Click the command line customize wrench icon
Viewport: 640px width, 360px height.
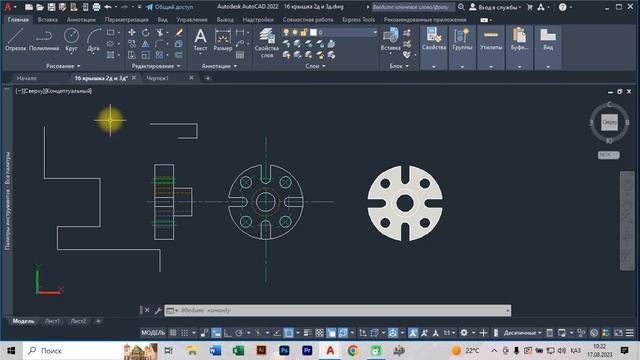click(158, 311)
